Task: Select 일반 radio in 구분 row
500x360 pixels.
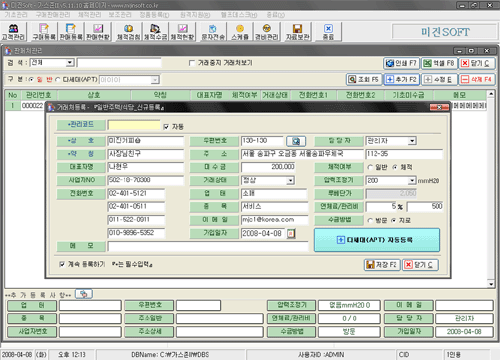Action: pos(32,79)
